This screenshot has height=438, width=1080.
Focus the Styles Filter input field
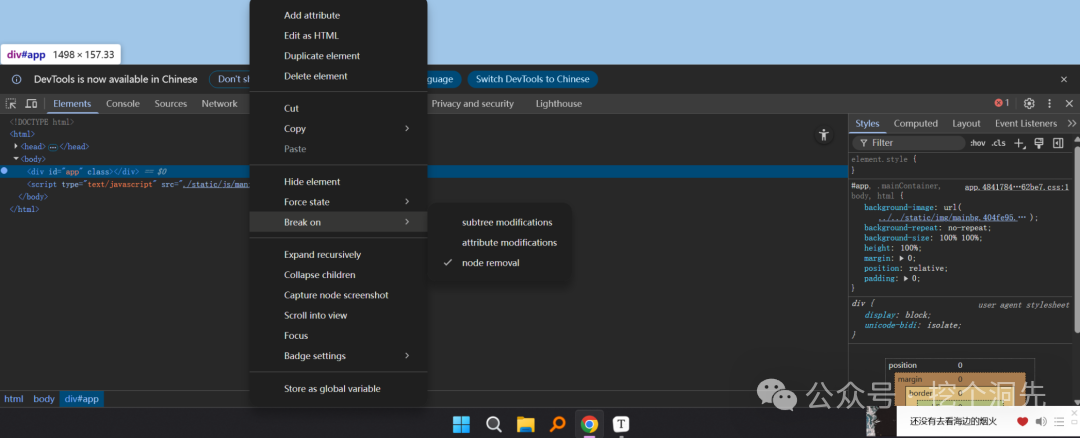click(x=909, y=143)
